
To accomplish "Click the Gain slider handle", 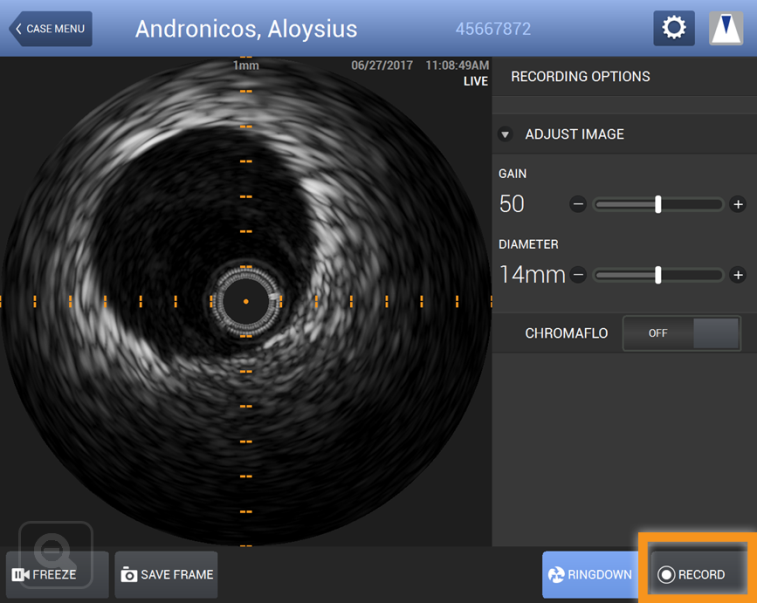I will (658, 204).
